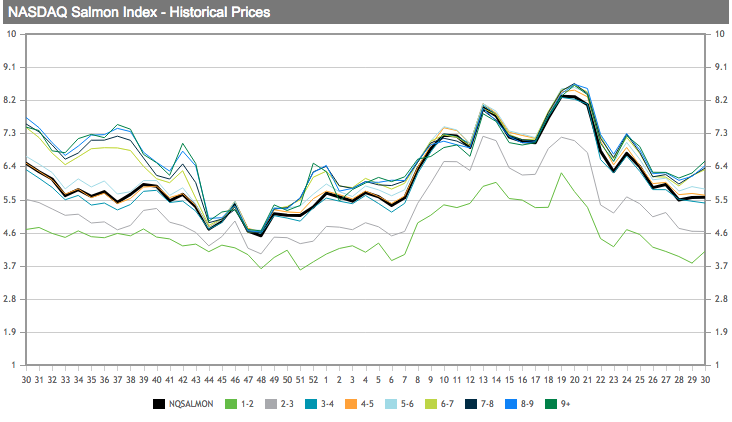Click week 19 on the x-axis
Image resolution: width=732 pixels, height=422 pixels.
[562, 380]
